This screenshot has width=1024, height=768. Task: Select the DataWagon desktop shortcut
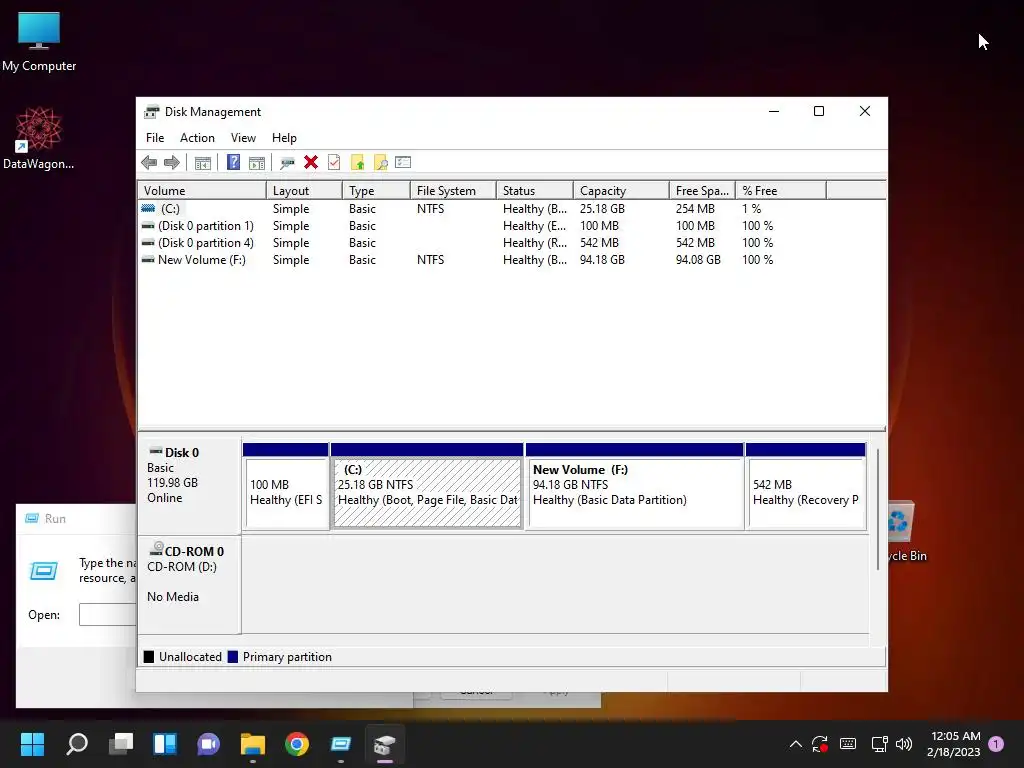click(39, 138)
